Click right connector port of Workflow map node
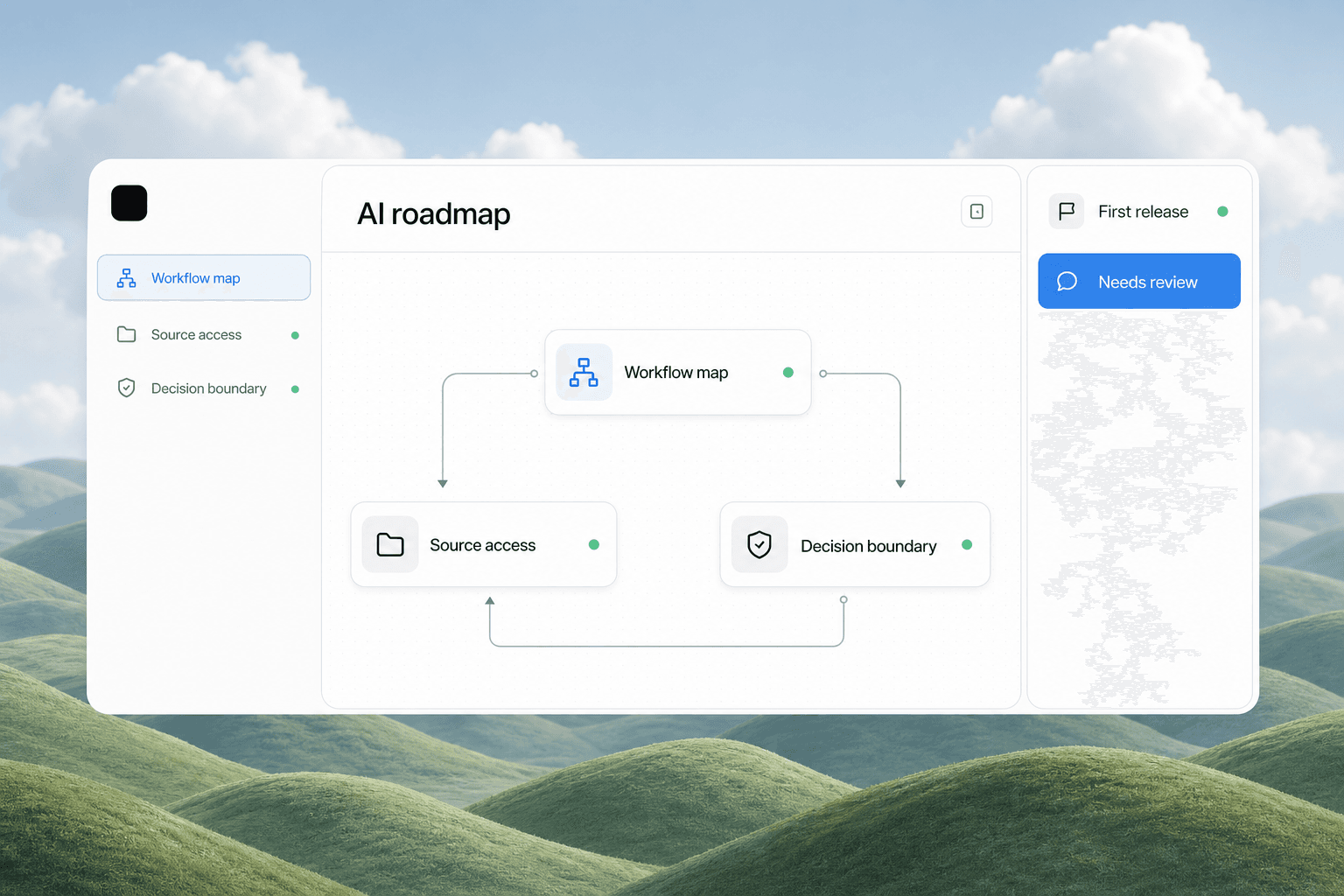Viewport: 1344px width, 896px height. (x=822, y=374)
